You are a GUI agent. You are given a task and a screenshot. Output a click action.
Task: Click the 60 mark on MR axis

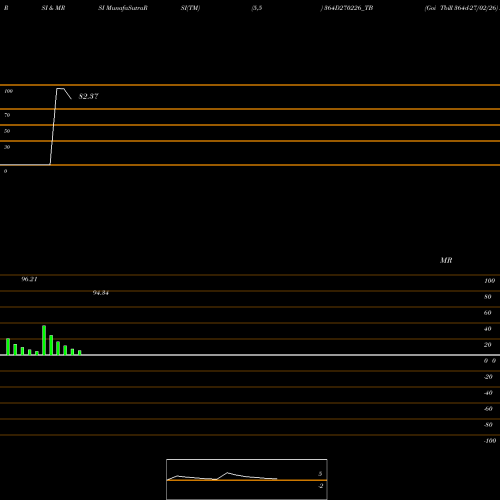(x=488, y=313)
